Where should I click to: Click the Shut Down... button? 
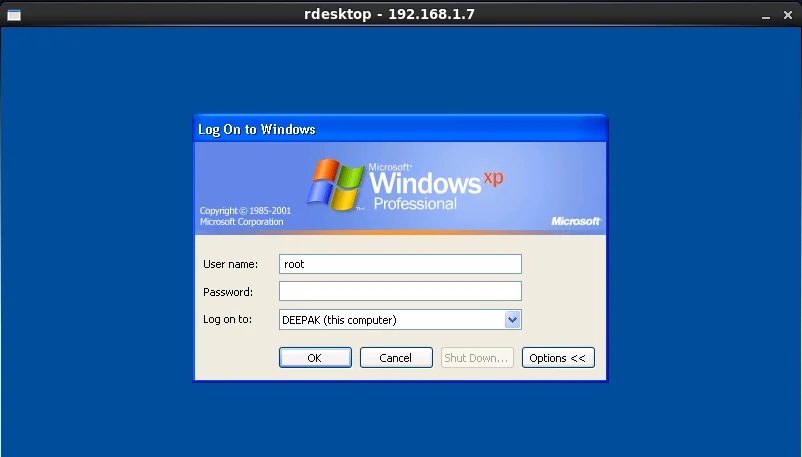pos(477,358)
